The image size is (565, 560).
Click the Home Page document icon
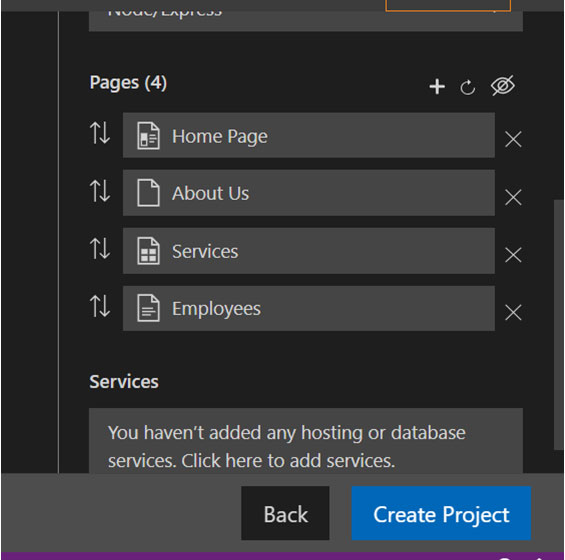pyautogui.click(x=148, y=136)
